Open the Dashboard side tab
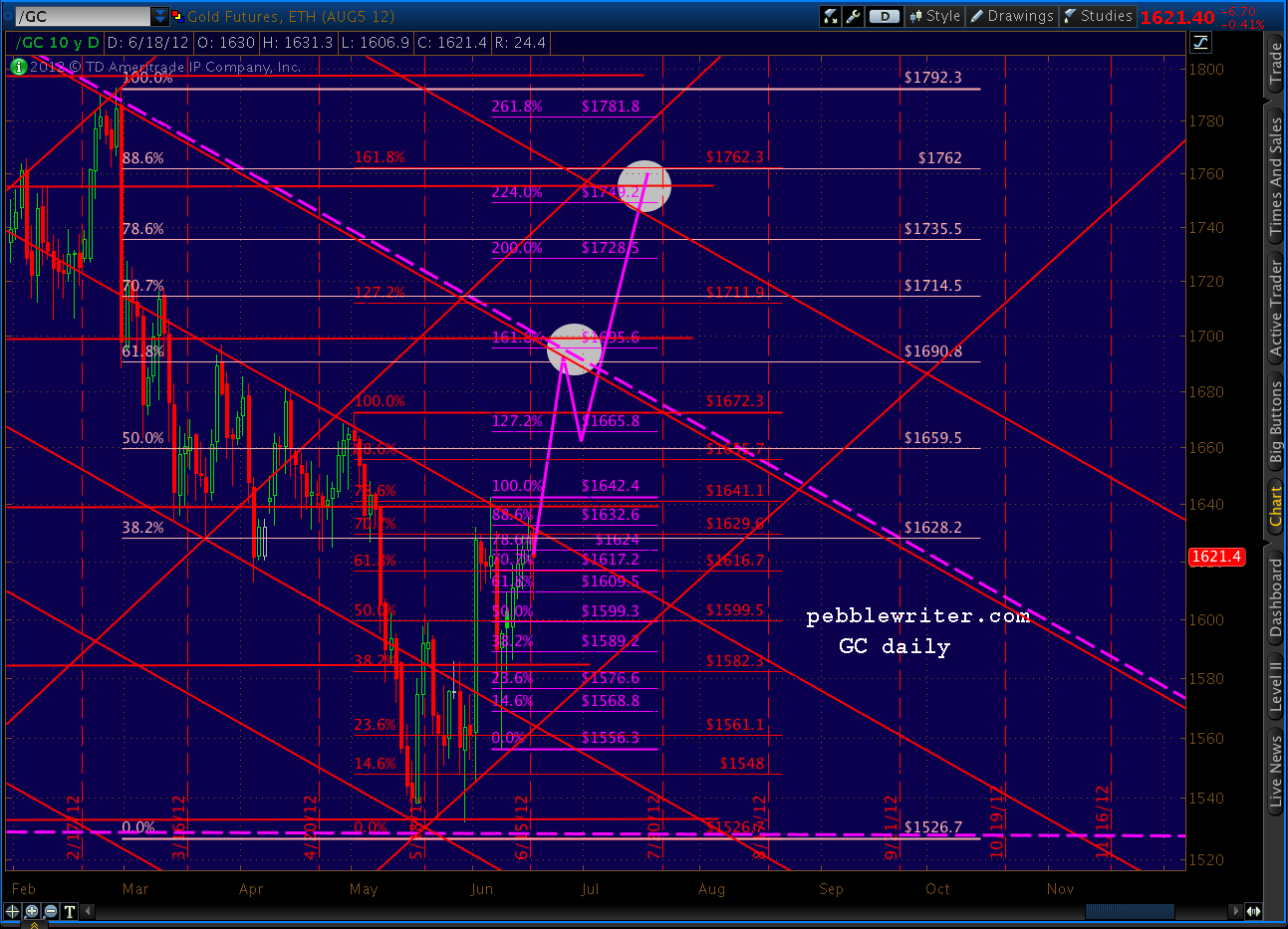 click(1275, 597)
